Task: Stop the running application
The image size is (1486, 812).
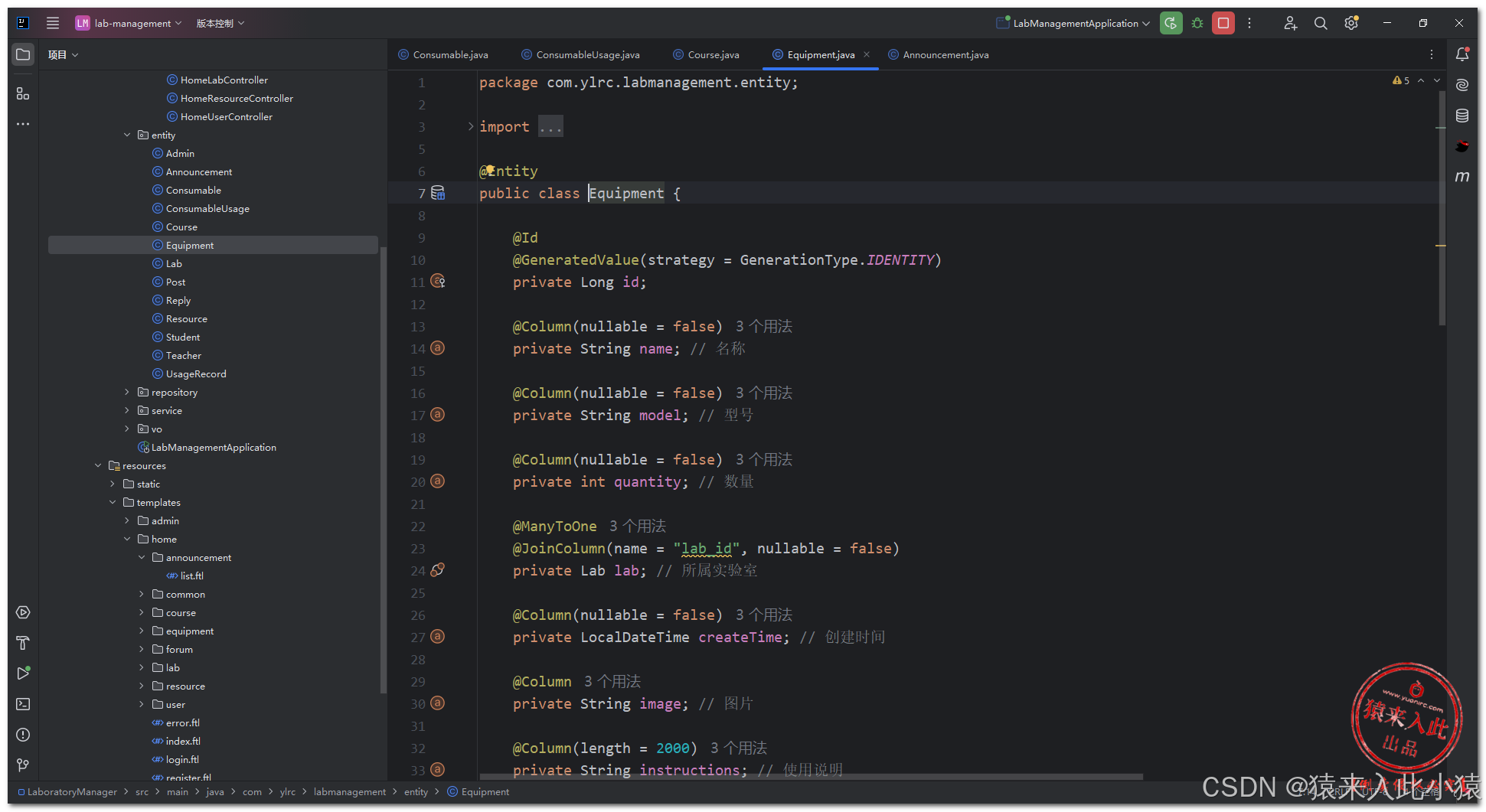Action: pyautogui.click(x=1223, y=23)
